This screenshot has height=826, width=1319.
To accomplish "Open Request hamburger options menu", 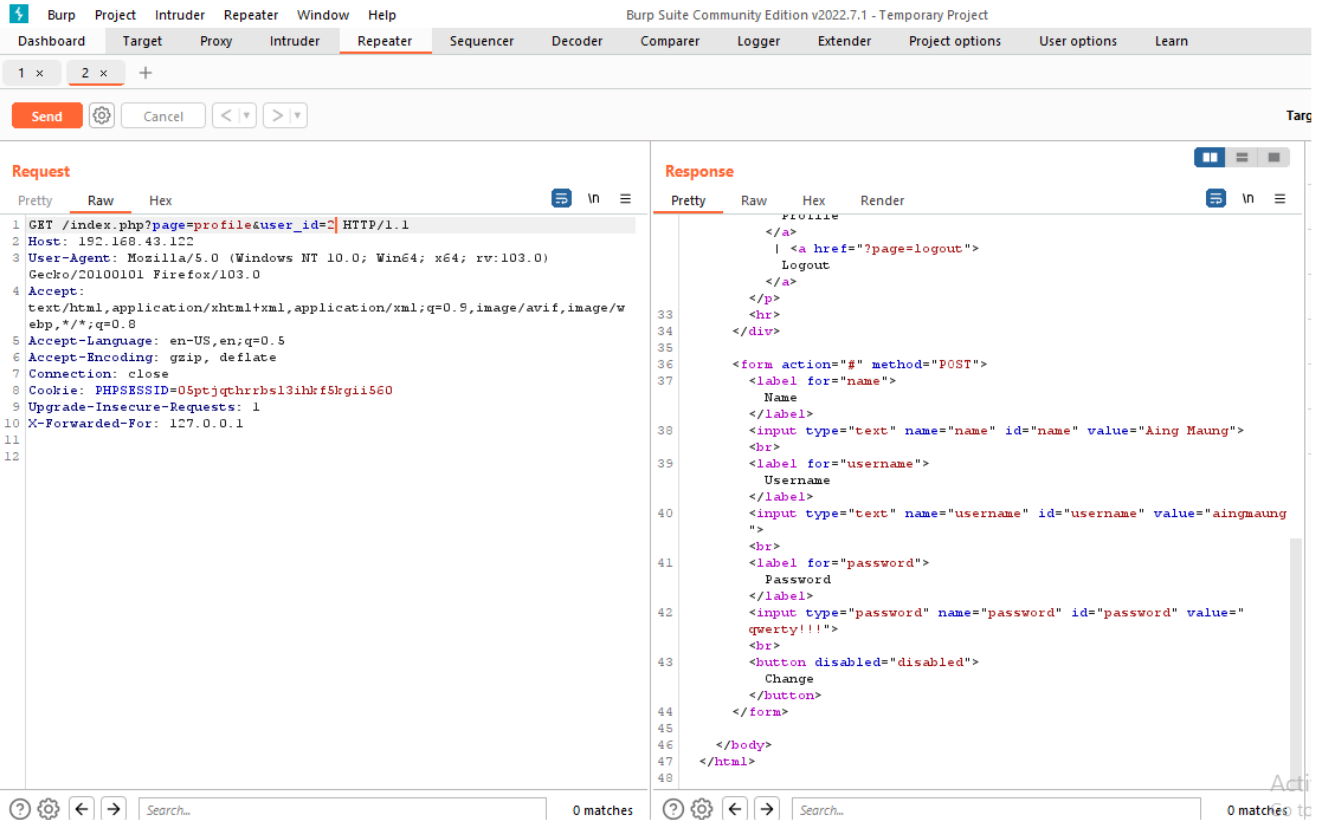I will (625, 199).
